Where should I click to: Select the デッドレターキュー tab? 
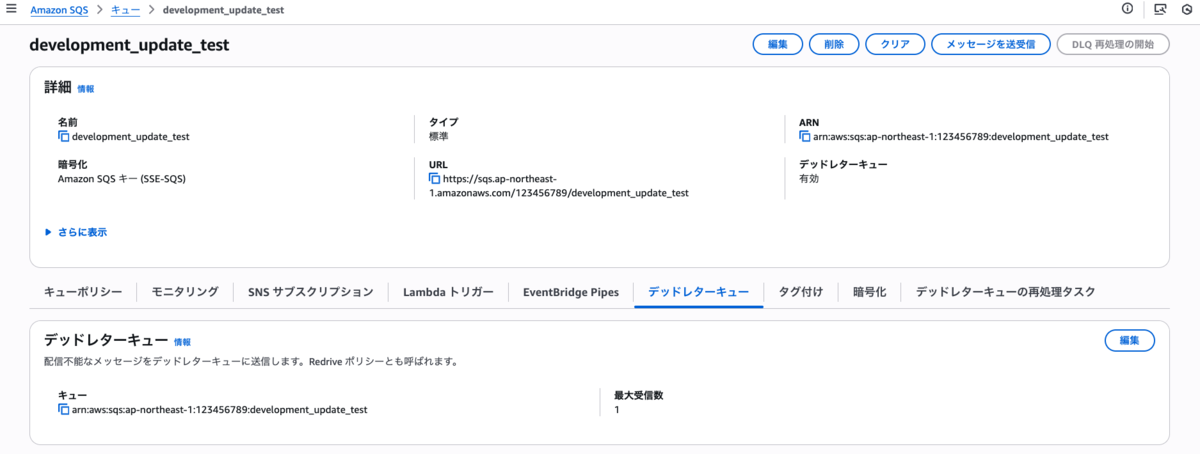(x=699, y=292)
